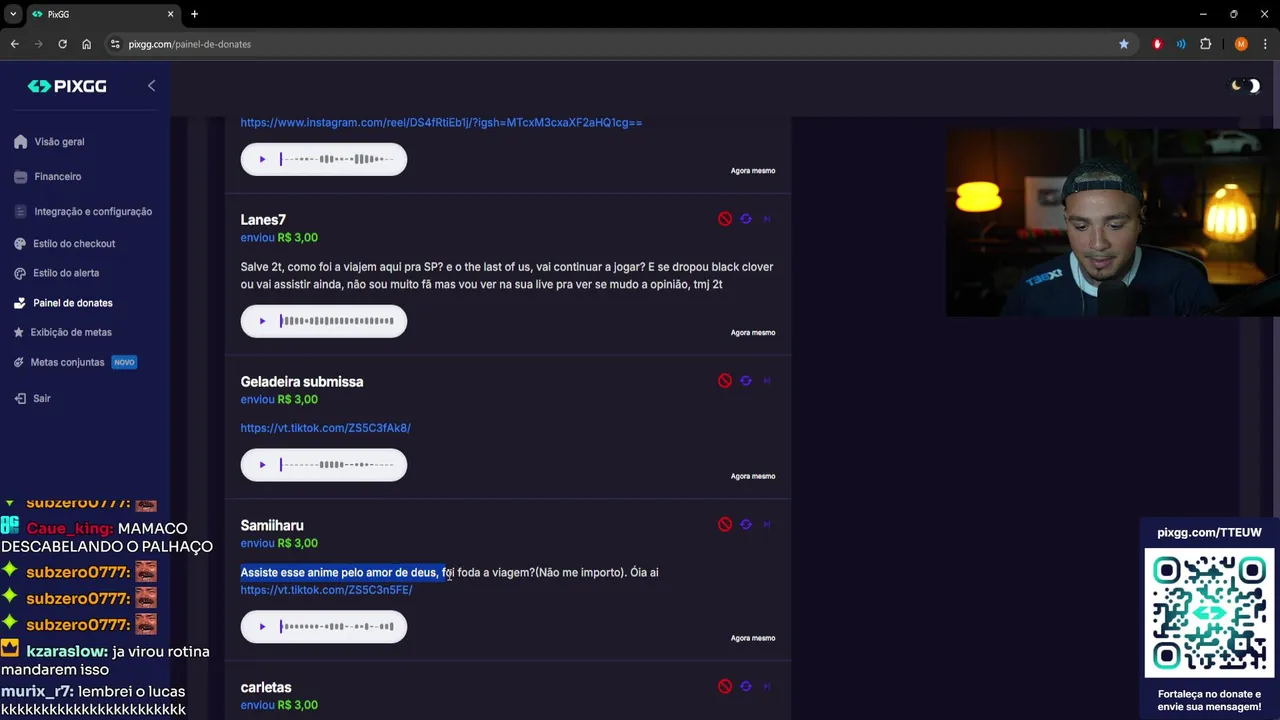This screenshot has width=1280, height=720.
Task: Seek in Lanes7's audio waveform
Action: [x=337, y=321]
